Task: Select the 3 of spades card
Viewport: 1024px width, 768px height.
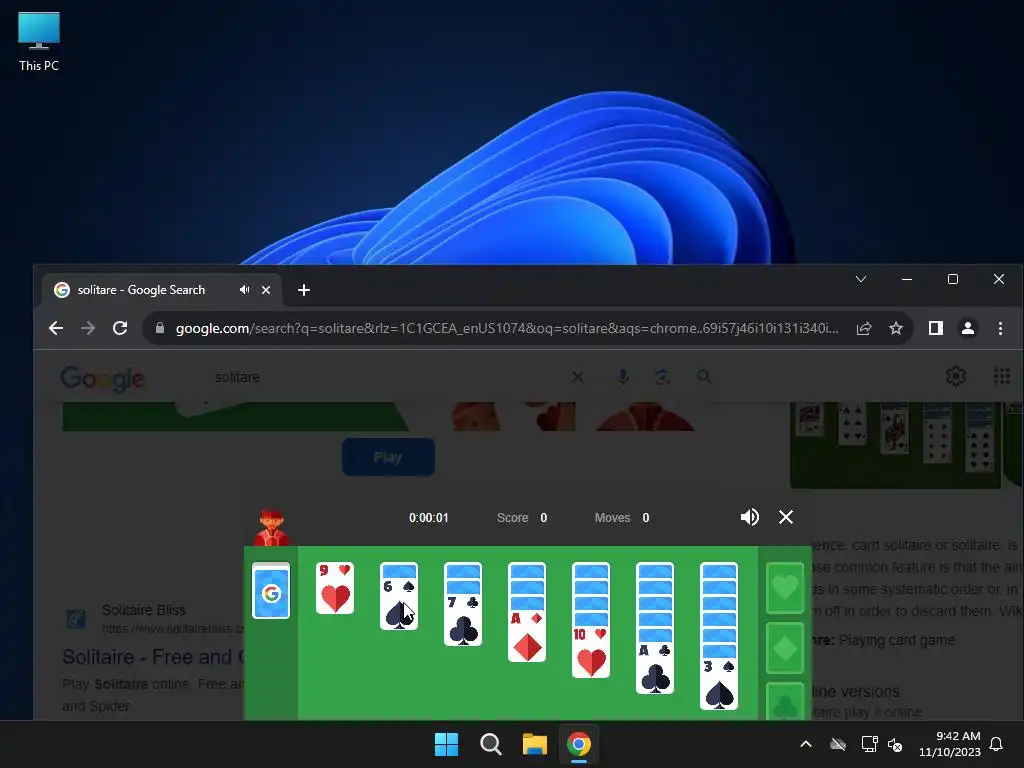Action: 719,683
